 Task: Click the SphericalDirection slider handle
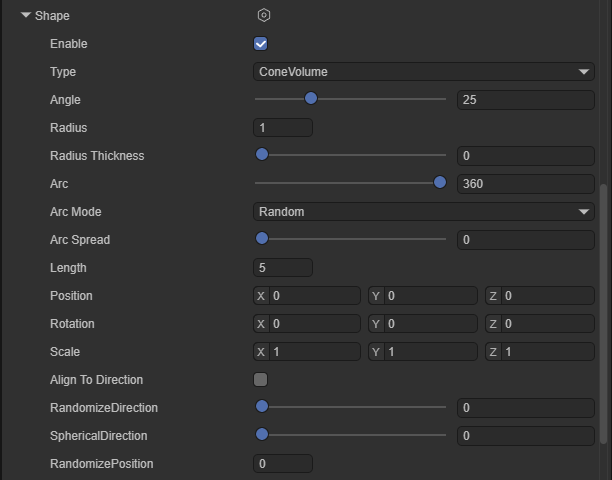click(262, 434)
